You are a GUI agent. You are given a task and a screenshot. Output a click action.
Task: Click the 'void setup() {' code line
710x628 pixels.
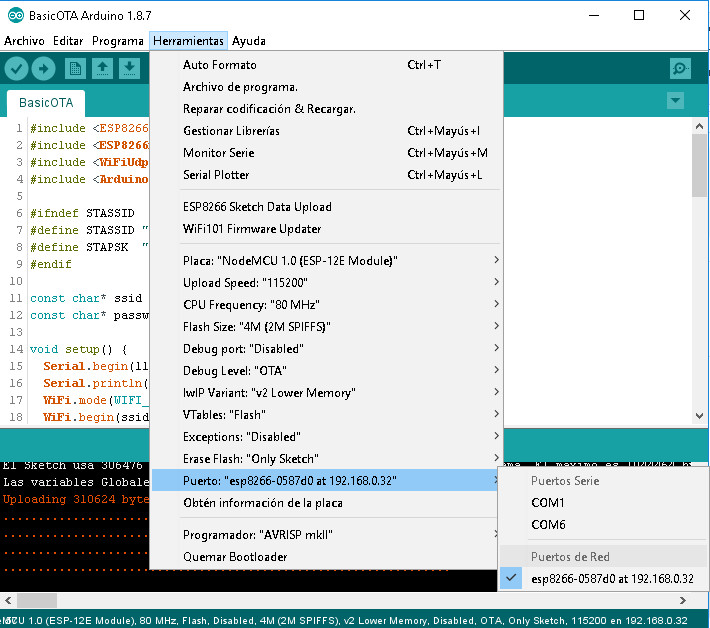point(79,349)
